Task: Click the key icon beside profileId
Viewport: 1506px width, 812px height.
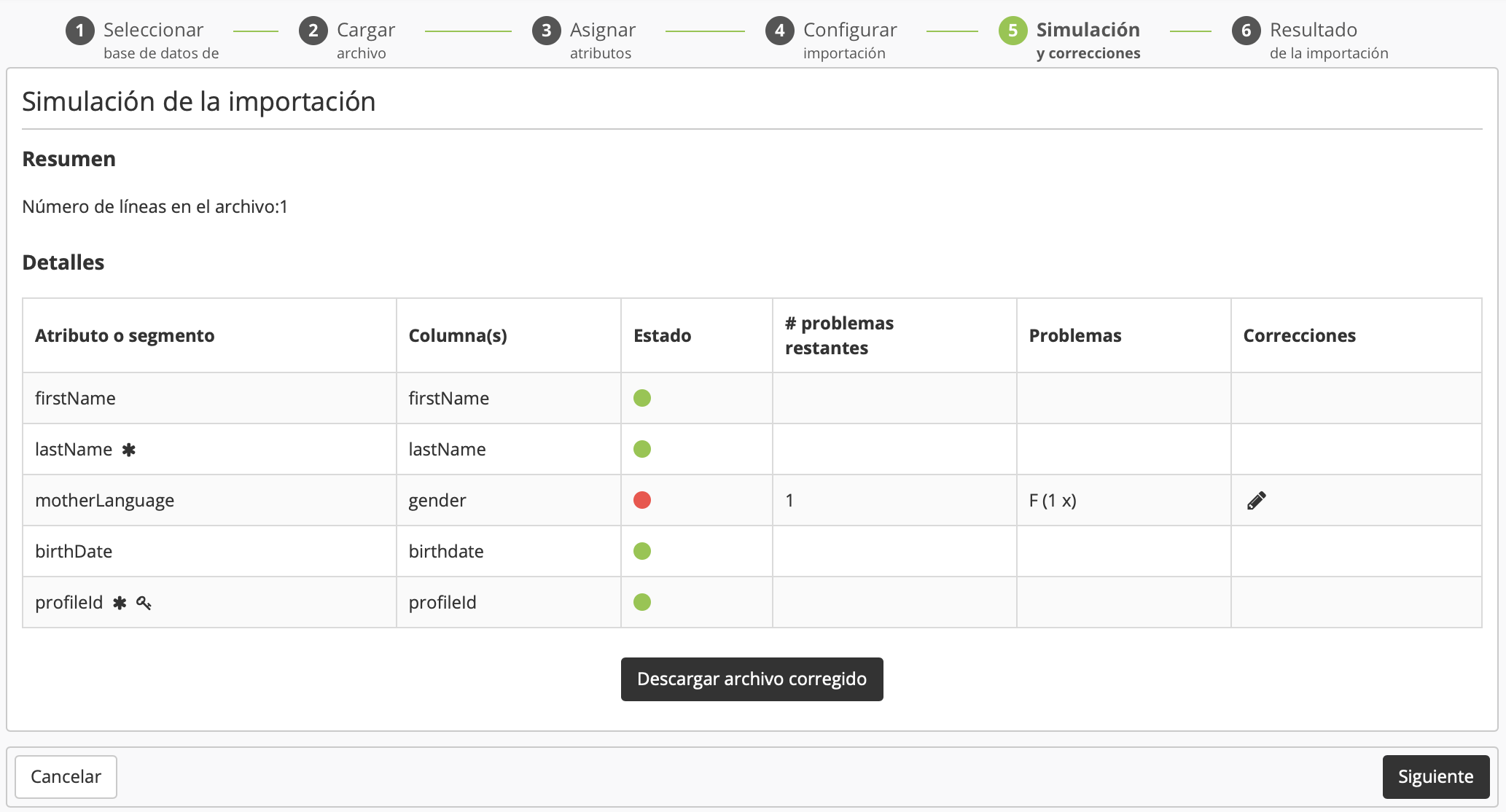Action: click(x=144, y=603)
